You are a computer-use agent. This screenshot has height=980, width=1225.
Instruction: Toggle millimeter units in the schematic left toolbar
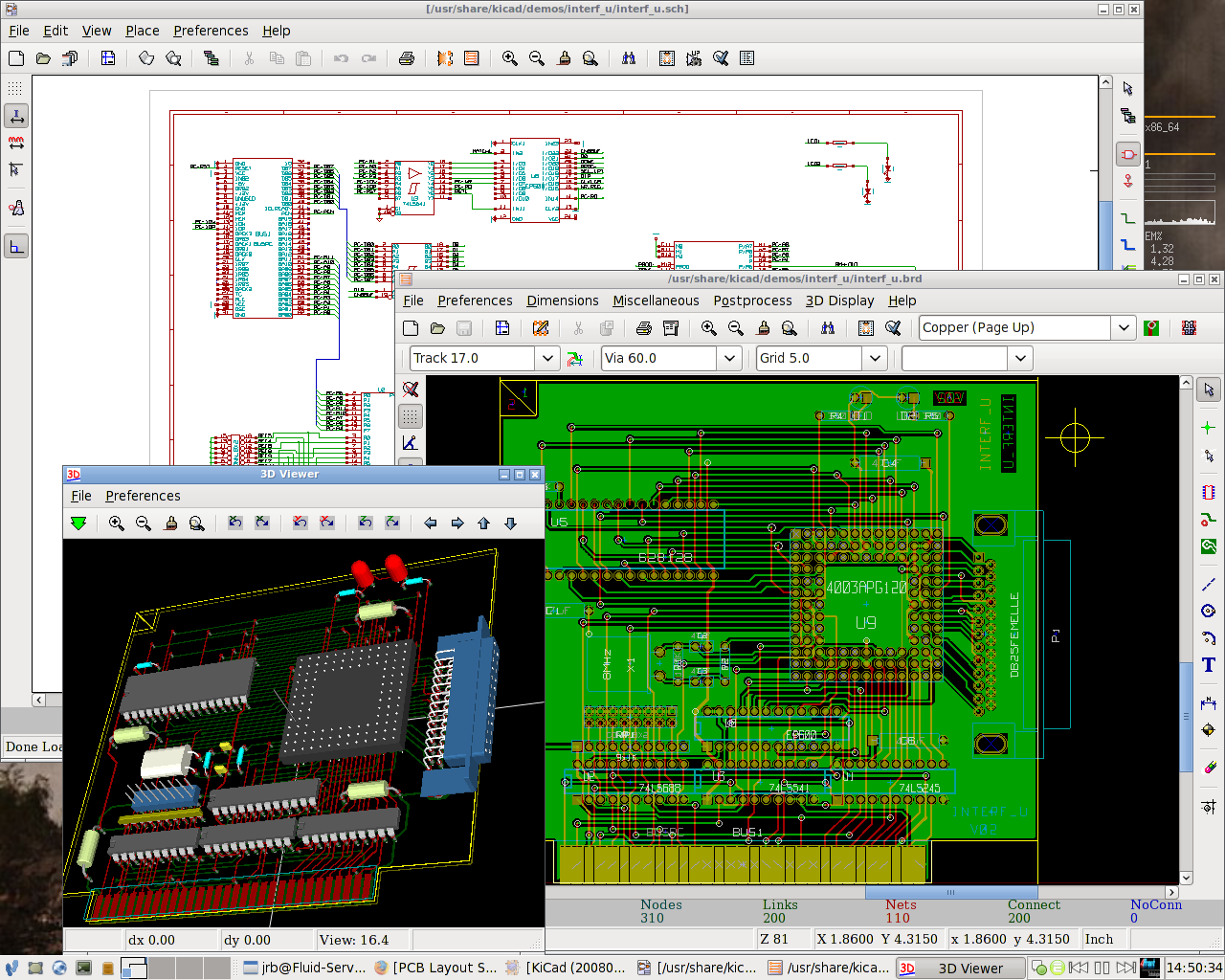click(x=15, y=143)
